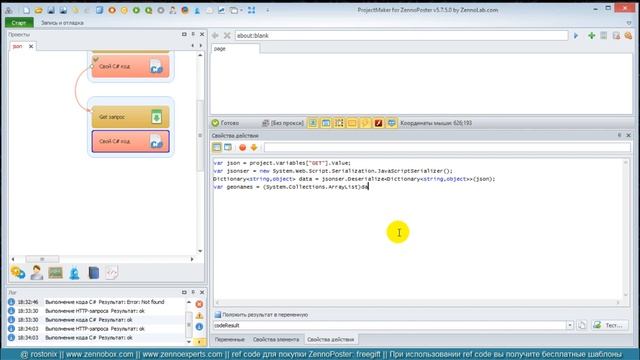Stop page loading with X icon
The height and width of the screenshot is (360, 640).
pos(227,36)
